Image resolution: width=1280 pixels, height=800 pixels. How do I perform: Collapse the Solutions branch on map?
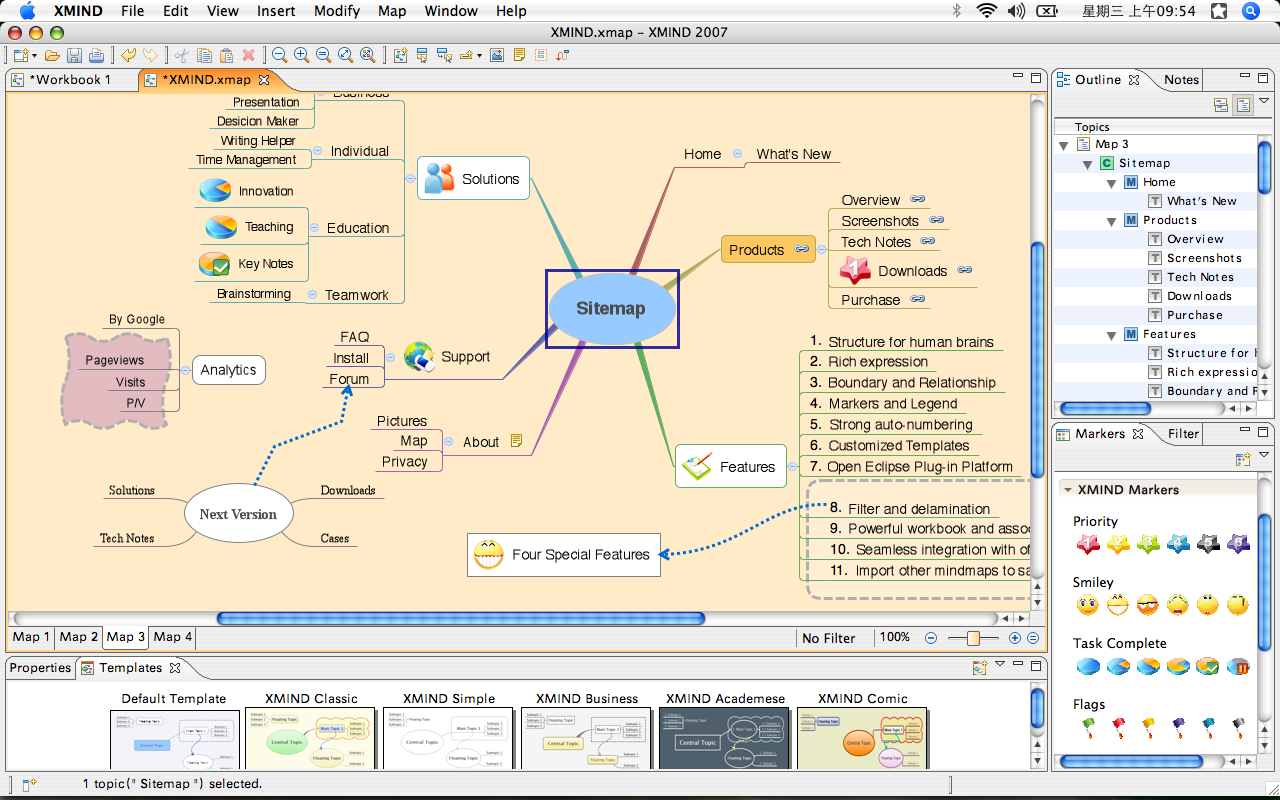pyautogui.click(x=410, y=178)
